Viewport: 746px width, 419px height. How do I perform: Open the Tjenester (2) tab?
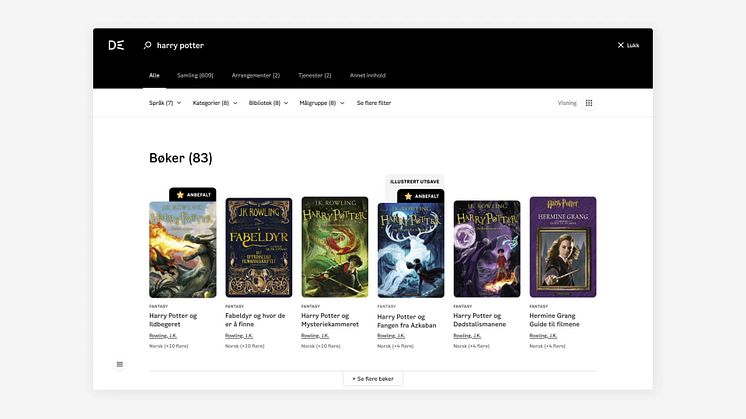[x=314, y=75]
